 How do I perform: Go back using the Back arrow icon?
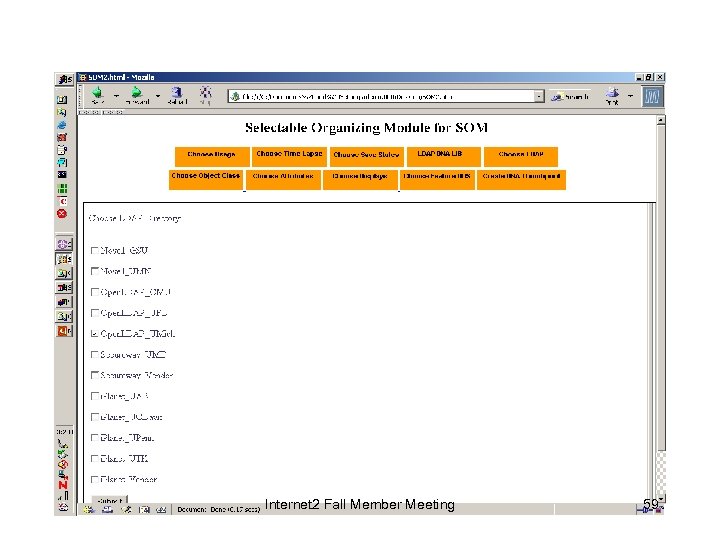tap(97, 95)
